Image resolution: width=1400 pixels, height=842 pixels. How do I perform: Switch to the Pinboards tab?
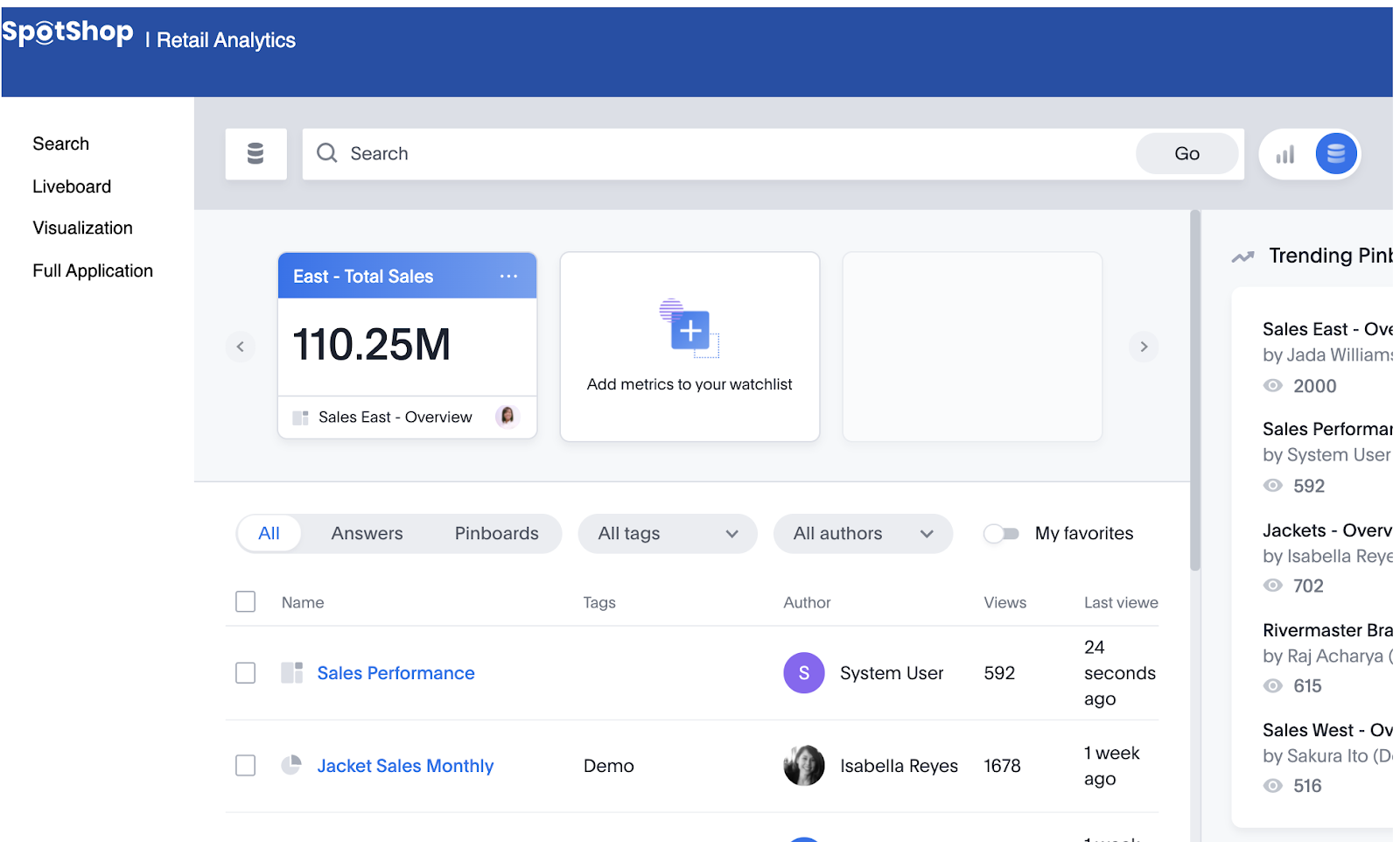click(x=496, y=534)
